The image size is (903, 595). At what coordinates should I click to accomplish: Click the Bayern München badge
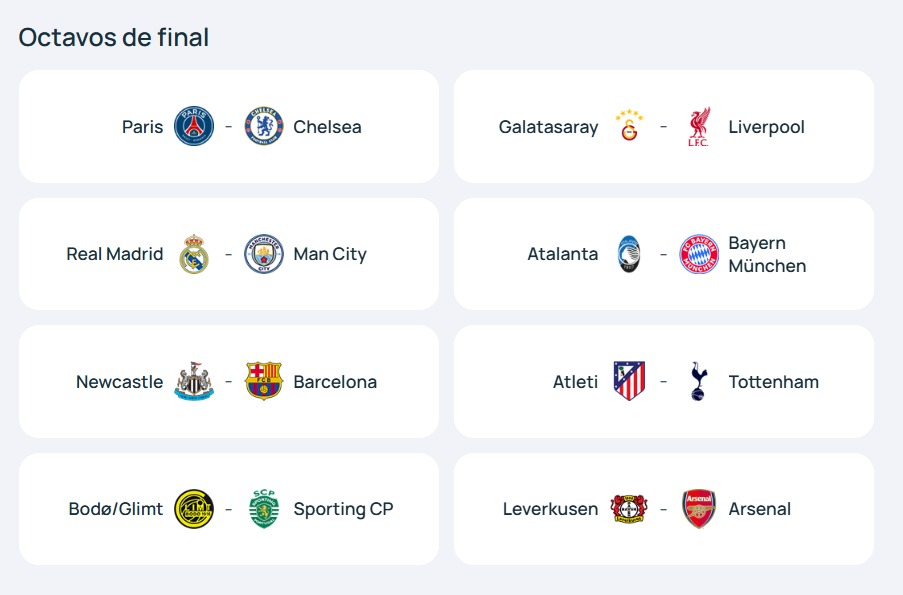pos(699,254)
